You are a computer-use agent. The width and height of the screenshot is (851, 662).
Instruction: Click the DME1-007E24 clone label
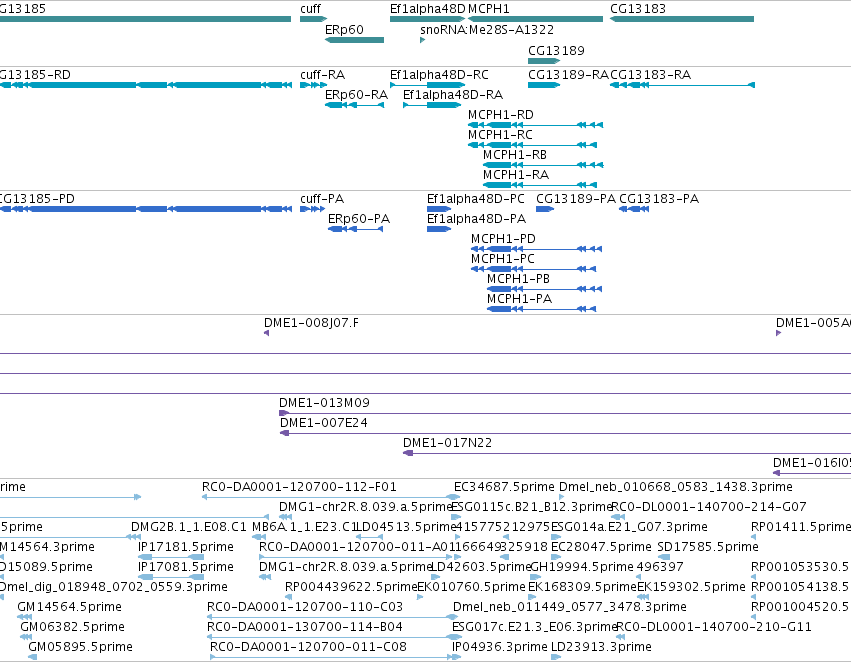[x=323, y=423]
